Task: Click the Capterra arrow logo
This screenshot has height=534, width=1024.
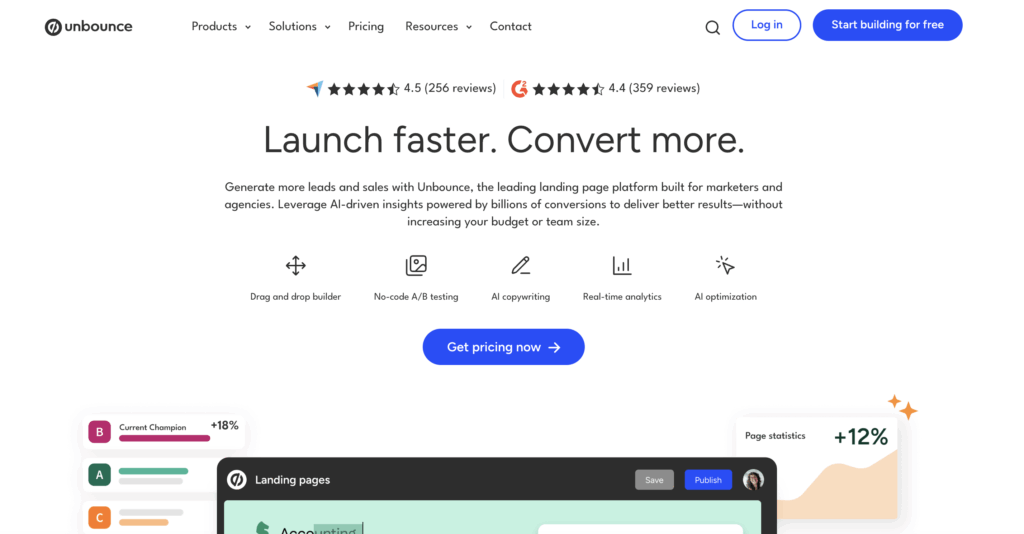Action: pyautogui.click(x=315, y=88)
